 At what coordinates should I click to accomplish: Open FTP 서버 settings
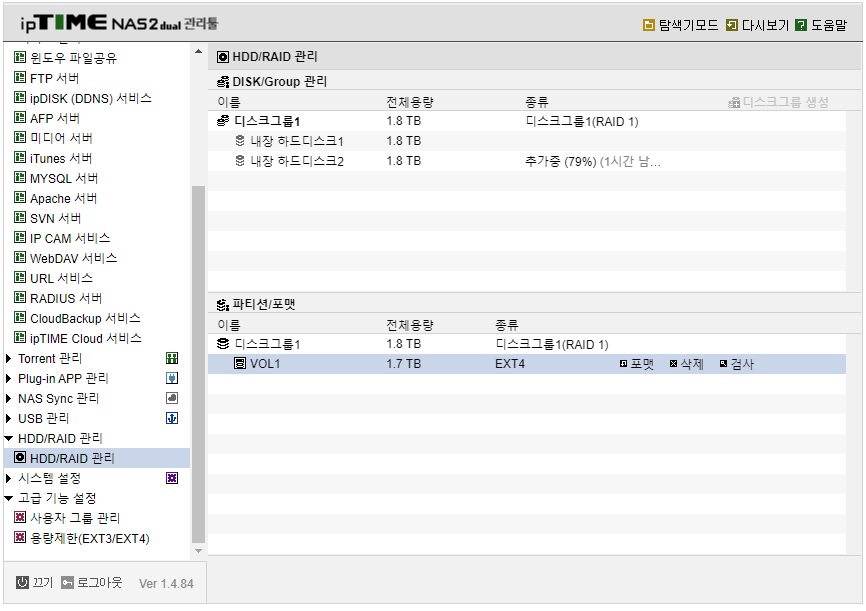pyautogui.click(x=54, y=78)
